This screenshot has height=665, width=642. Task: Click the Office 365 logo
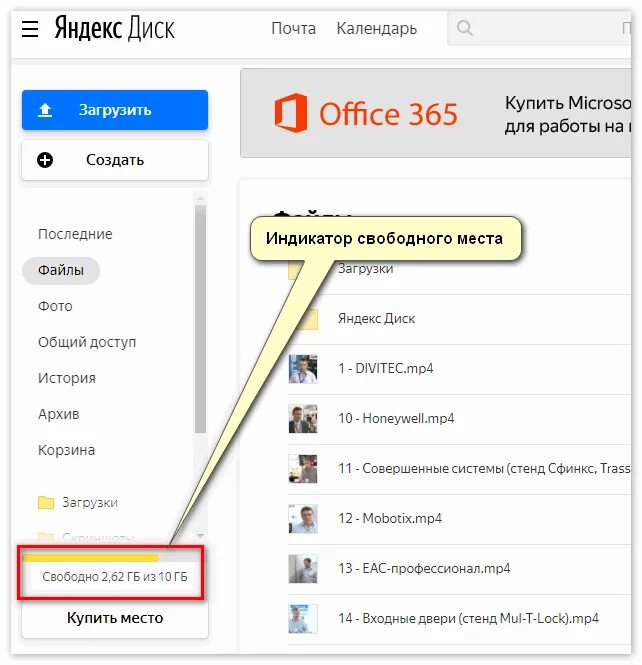point(366,113)
